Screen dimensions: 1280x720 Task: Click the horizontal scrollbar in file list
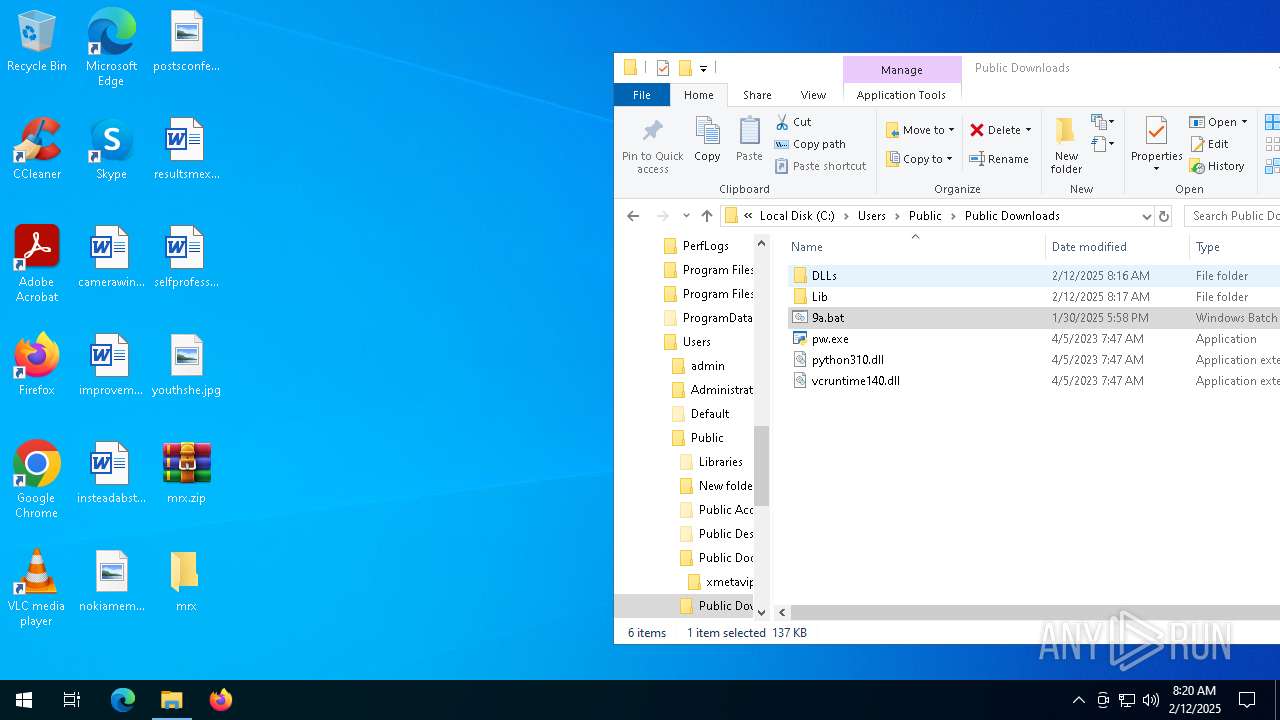(x=1034, y=612)
